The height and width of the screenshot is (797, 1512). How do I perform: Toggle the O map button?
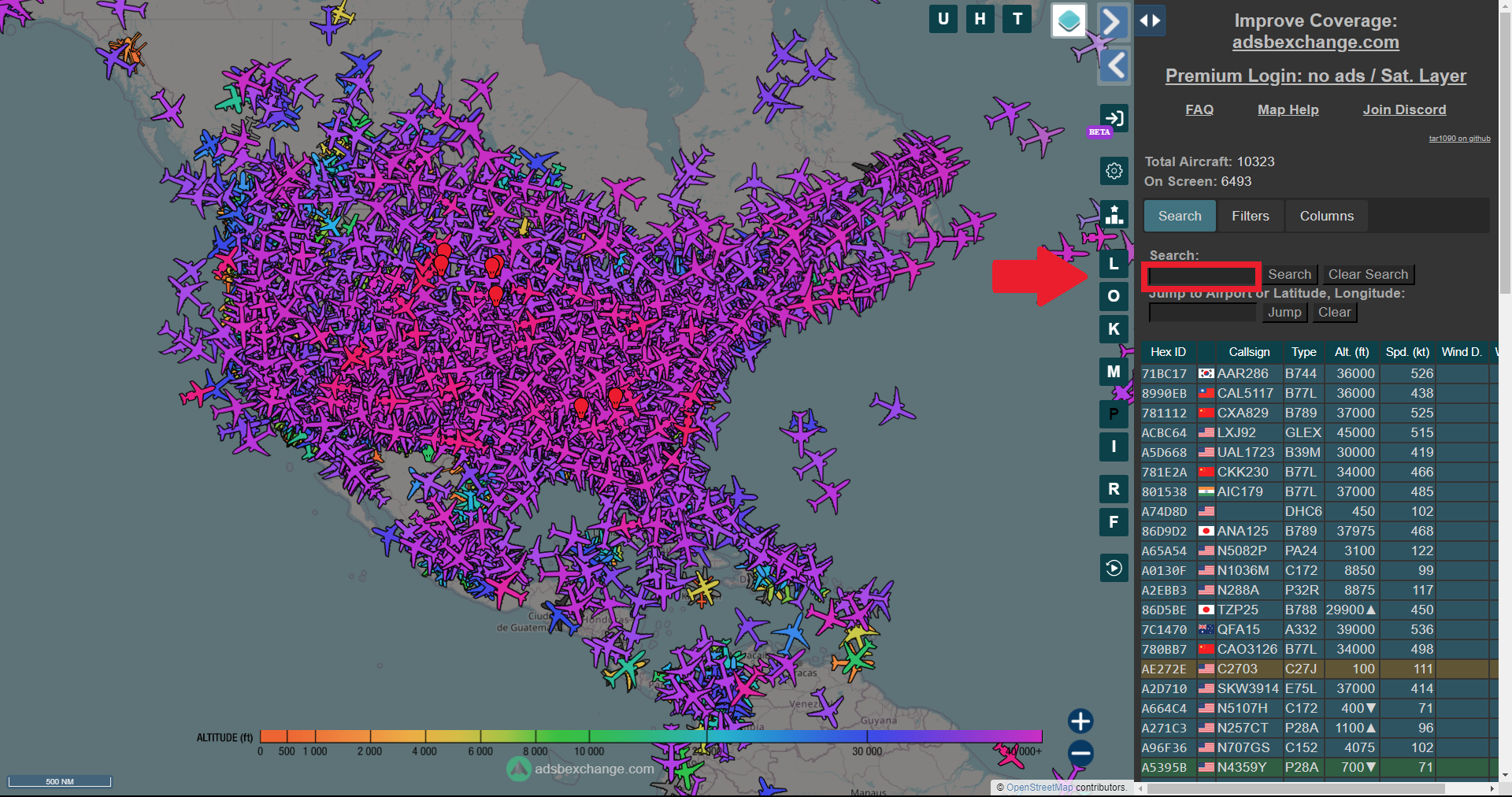1114,296
